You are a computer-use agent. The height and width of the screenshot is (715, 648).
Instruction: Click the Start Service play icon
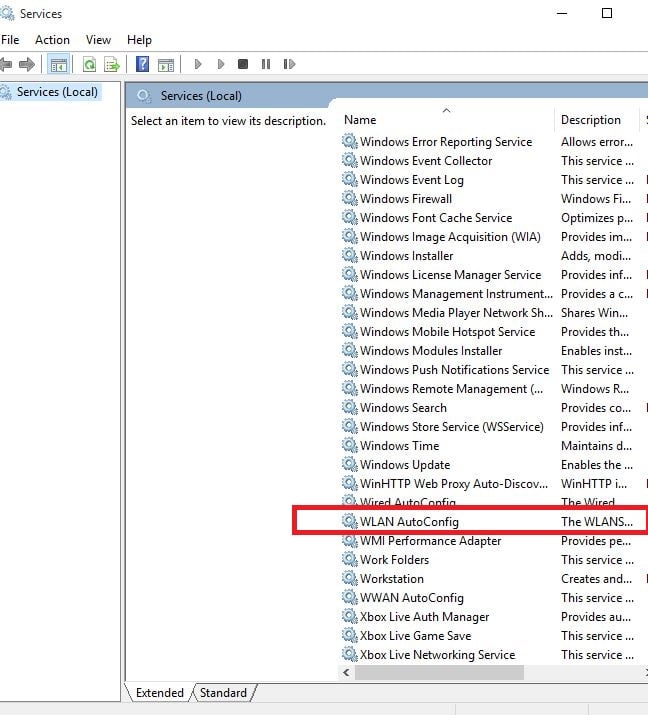198,64
